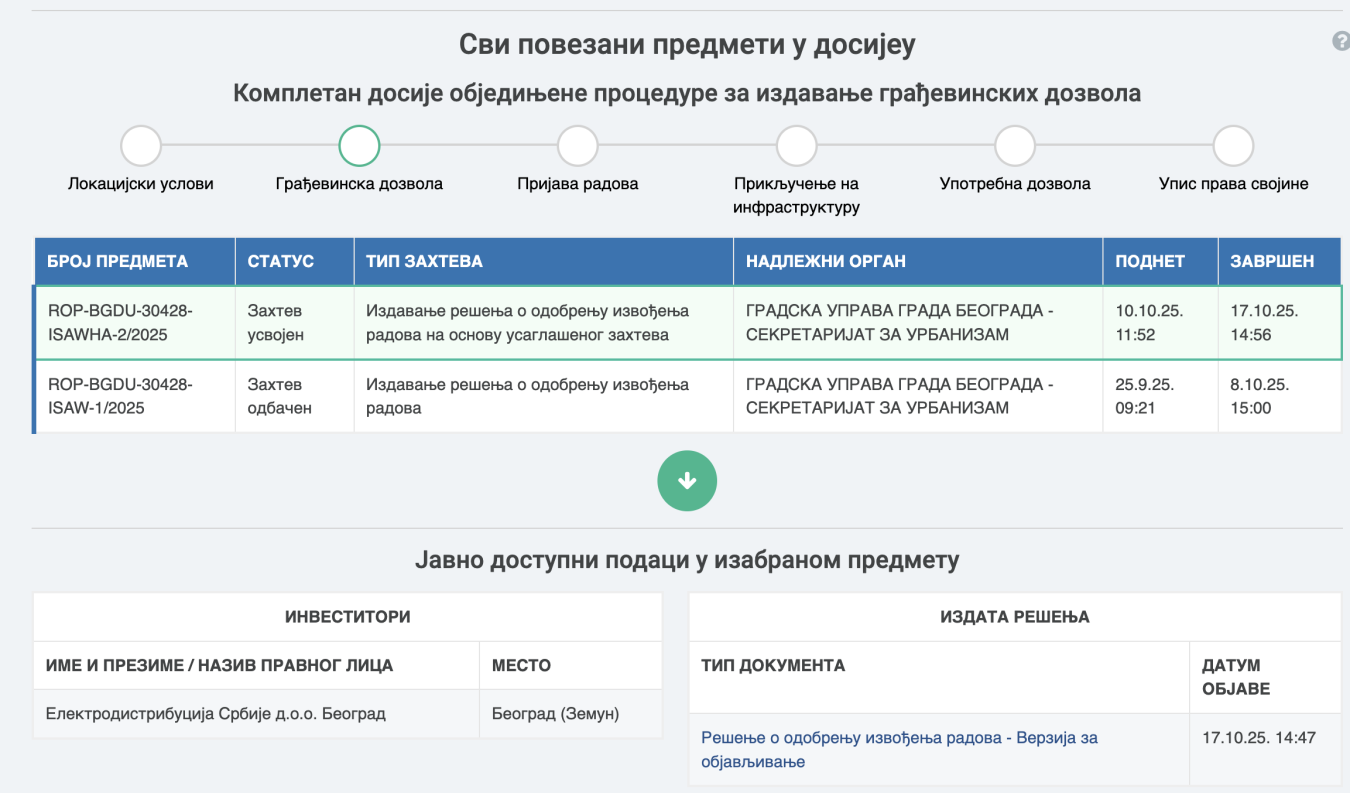Click the help question mark icon
The image size is (1350, 793).
(1341, 42)
